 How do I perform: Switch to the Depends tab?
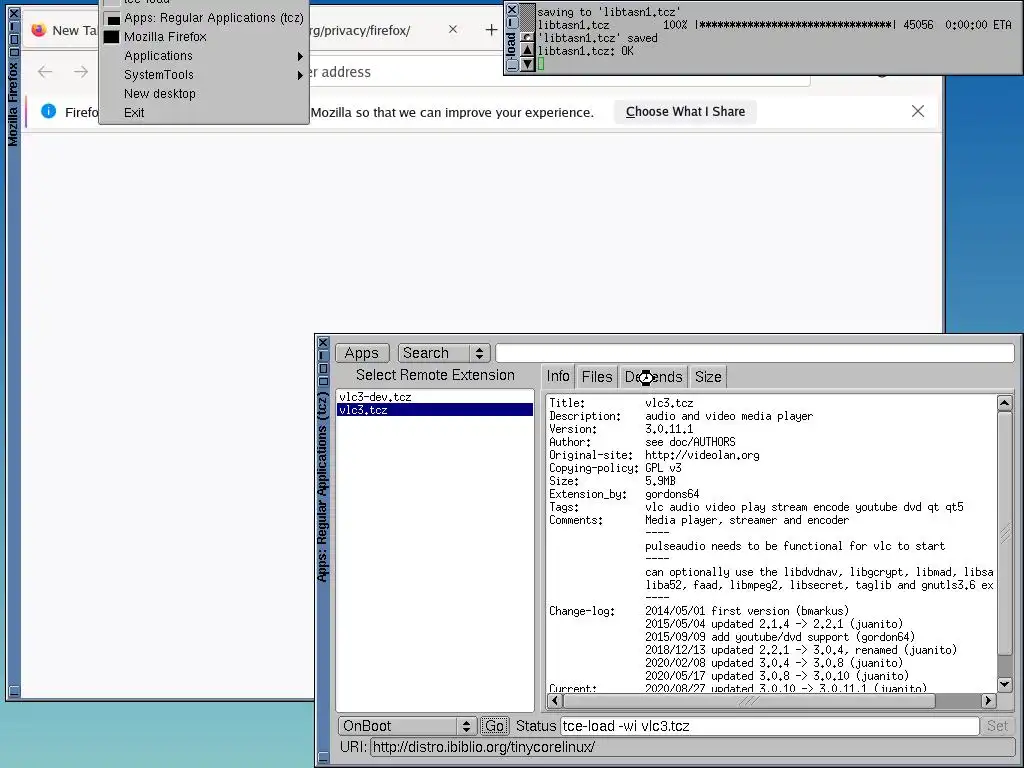click(654, 377)
